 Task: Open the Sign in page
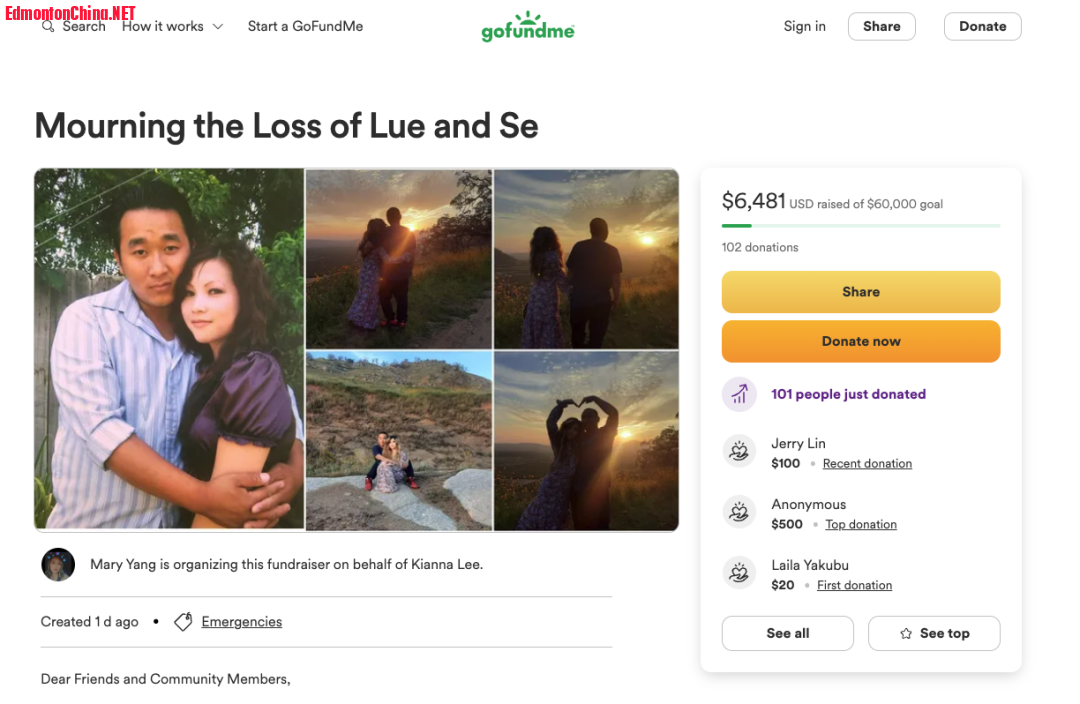804,26
